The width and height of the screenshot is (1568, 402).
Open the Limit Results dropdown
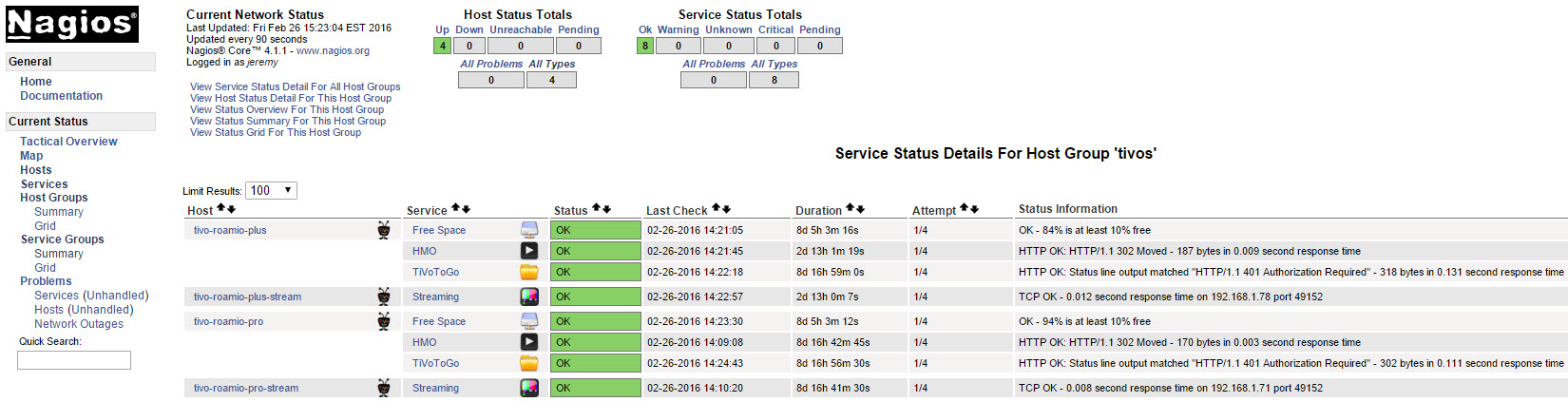(x=271, y=190)
